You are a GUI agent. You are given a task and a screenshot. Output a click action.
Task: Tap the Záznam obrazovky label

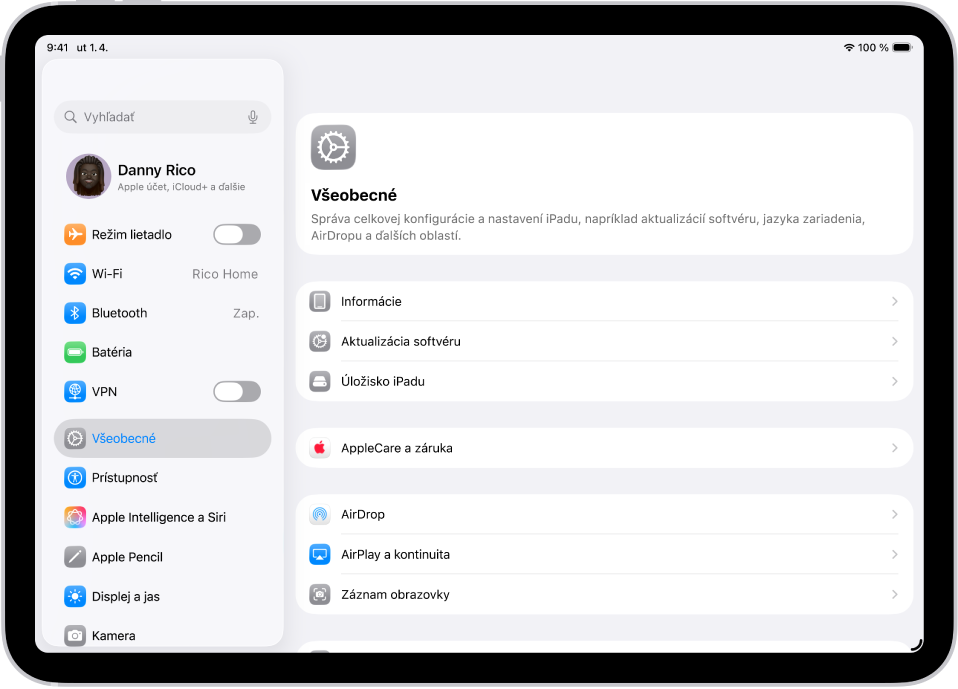pos(395,595)
